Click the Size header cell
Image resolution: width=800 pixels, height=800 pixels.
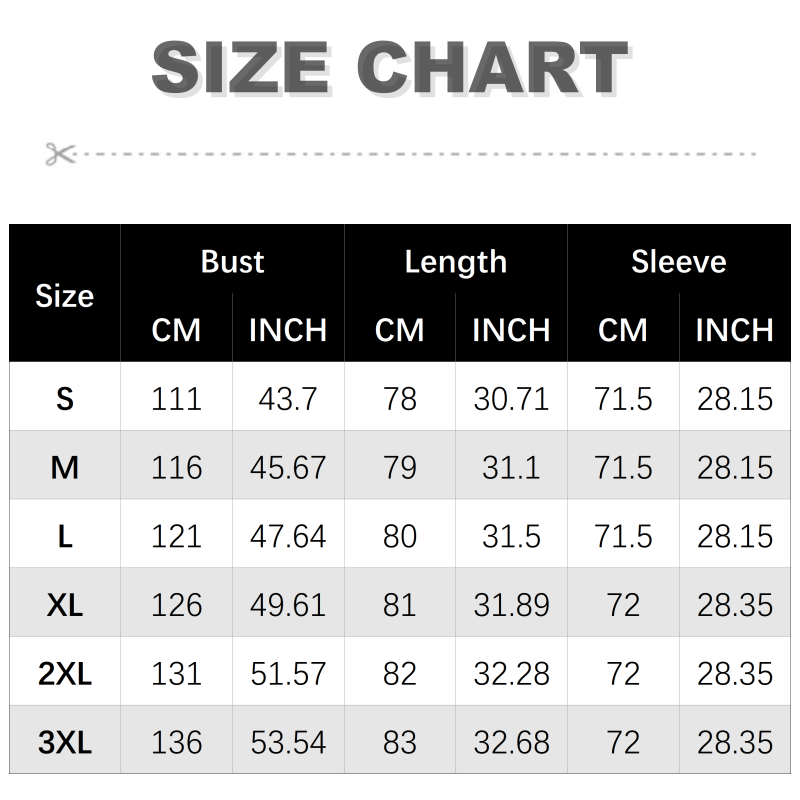(65, 296)
